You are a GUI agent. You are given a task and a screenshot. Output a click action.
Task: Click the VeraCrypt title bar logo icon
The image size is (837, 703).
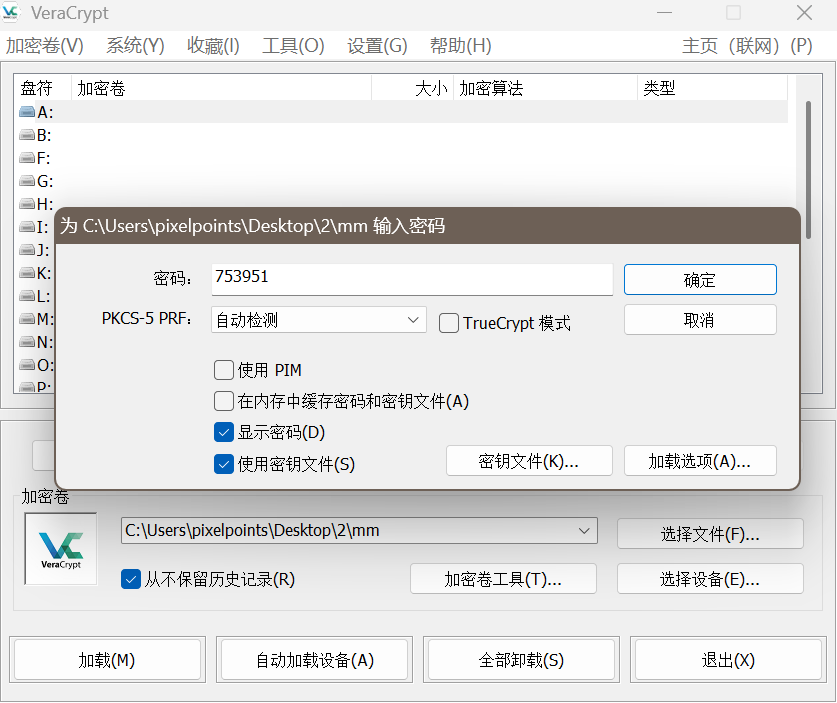[11, 12]
